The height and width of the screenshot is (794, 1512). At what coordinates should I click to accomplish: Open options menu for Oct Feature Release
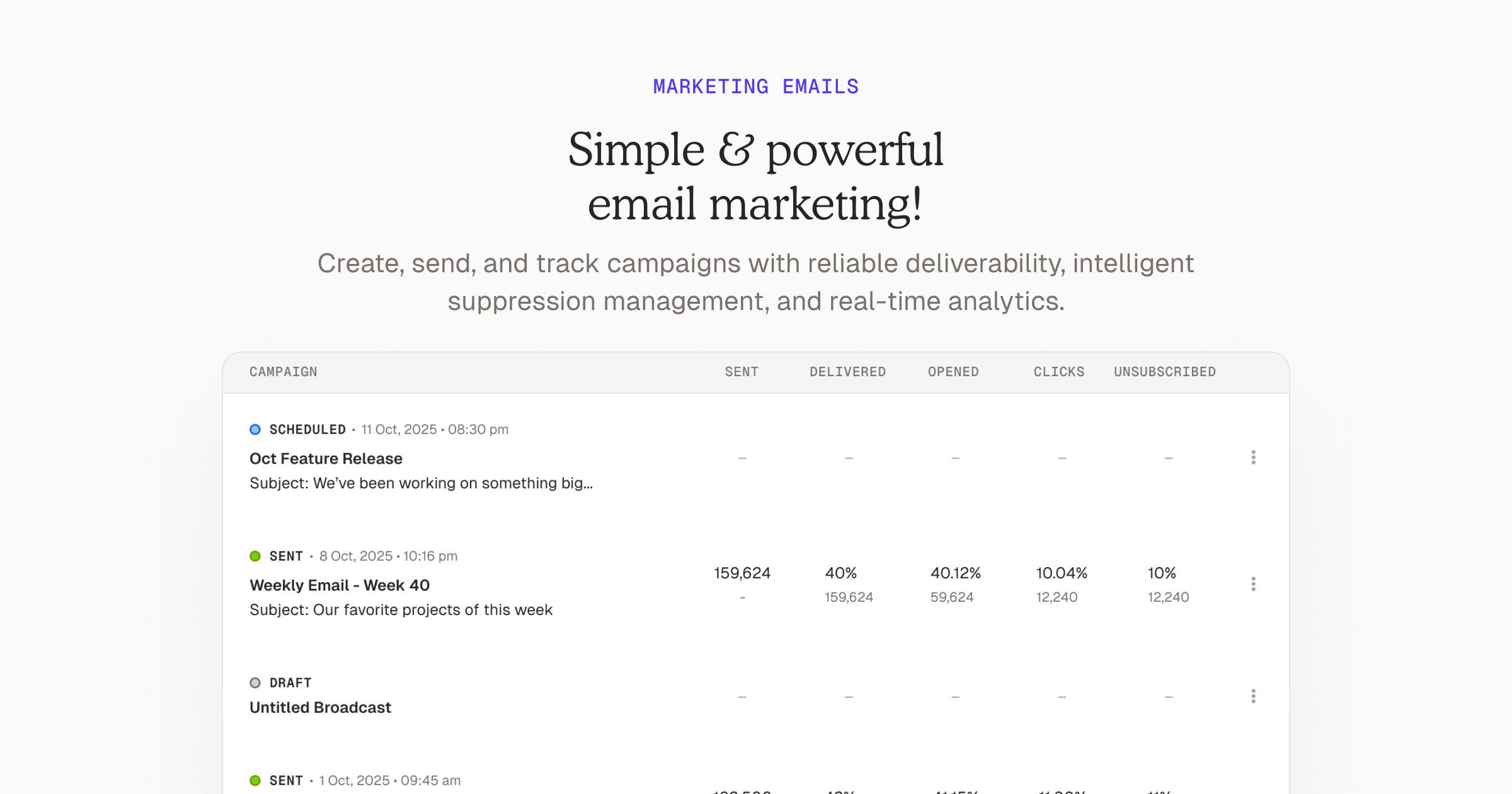pos(1253,457)
